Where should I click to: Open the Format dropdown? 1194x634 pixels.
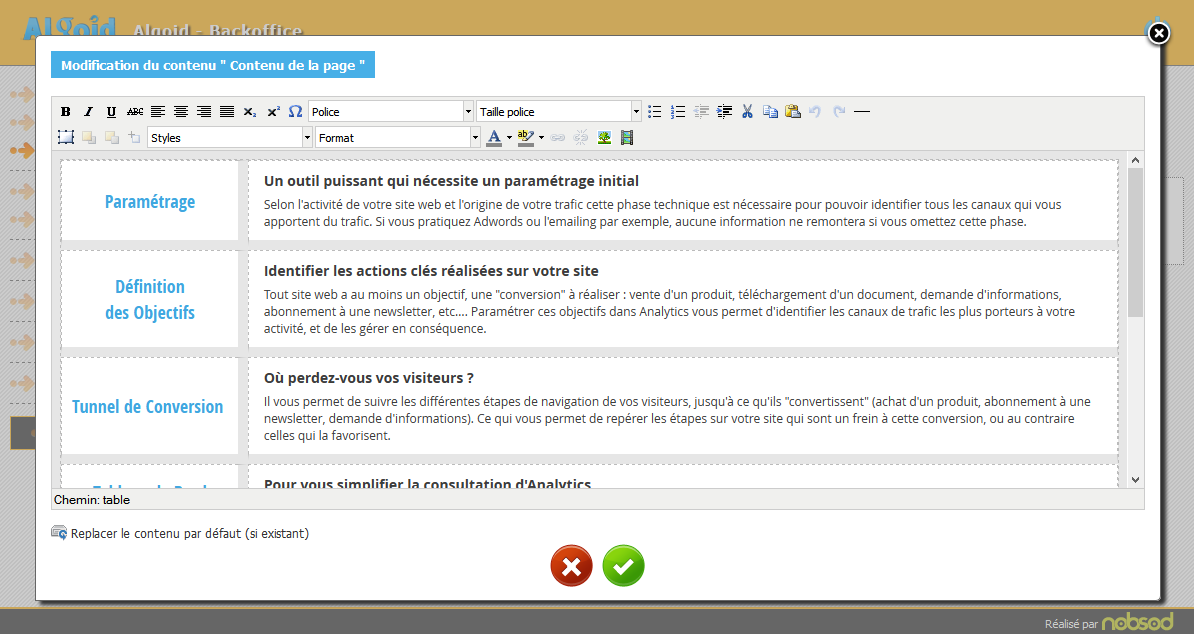[x=397, y=138]
